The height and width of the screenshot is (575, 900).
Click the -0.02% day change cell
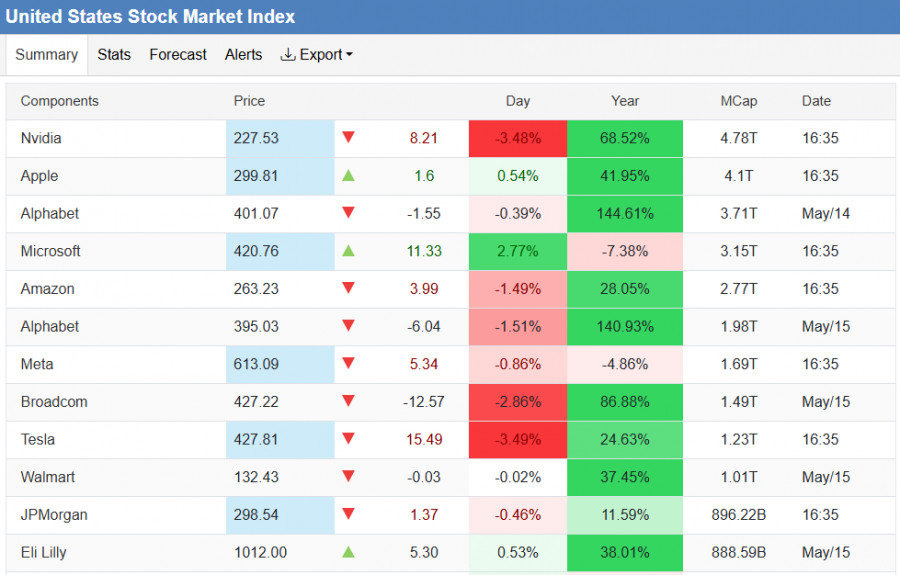518,477
